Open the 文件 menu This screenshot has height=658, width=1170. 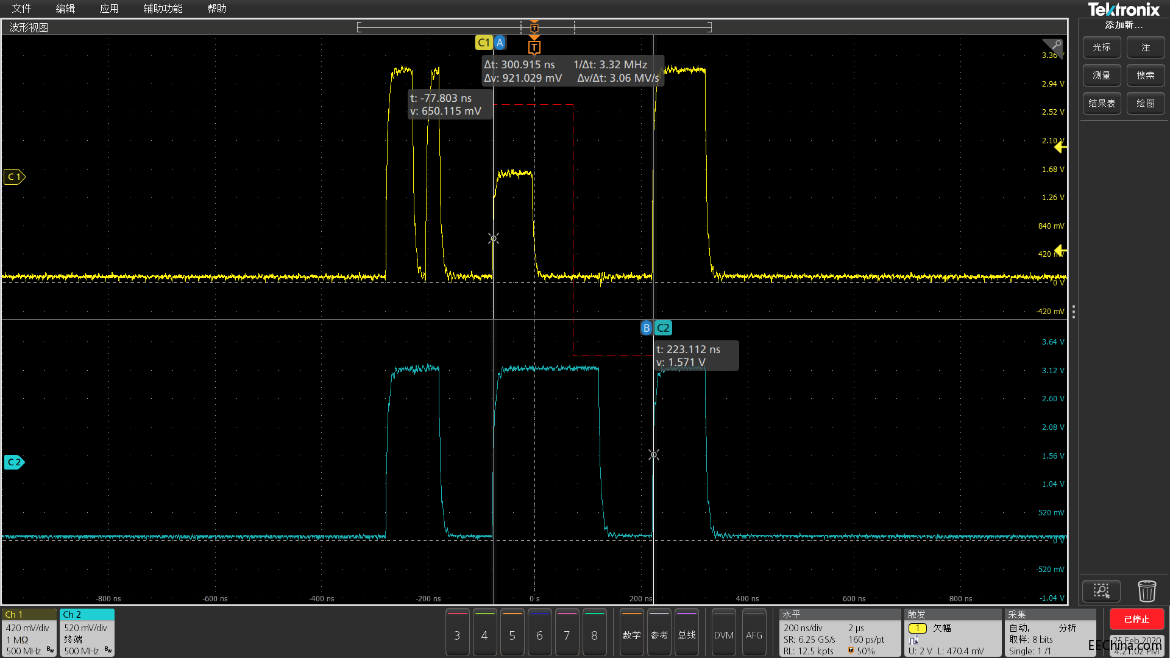pyautogui.click(x=21, y=9)
